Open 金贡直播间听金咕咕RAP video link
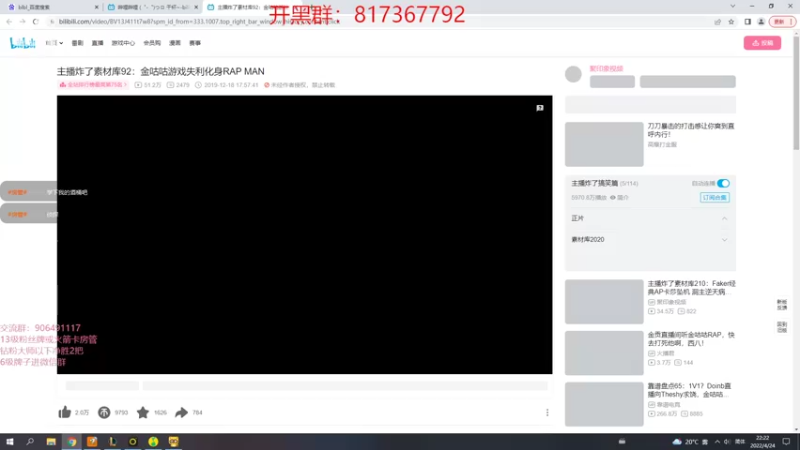Screen dimensions: 800x450 [x=691, y=339]
